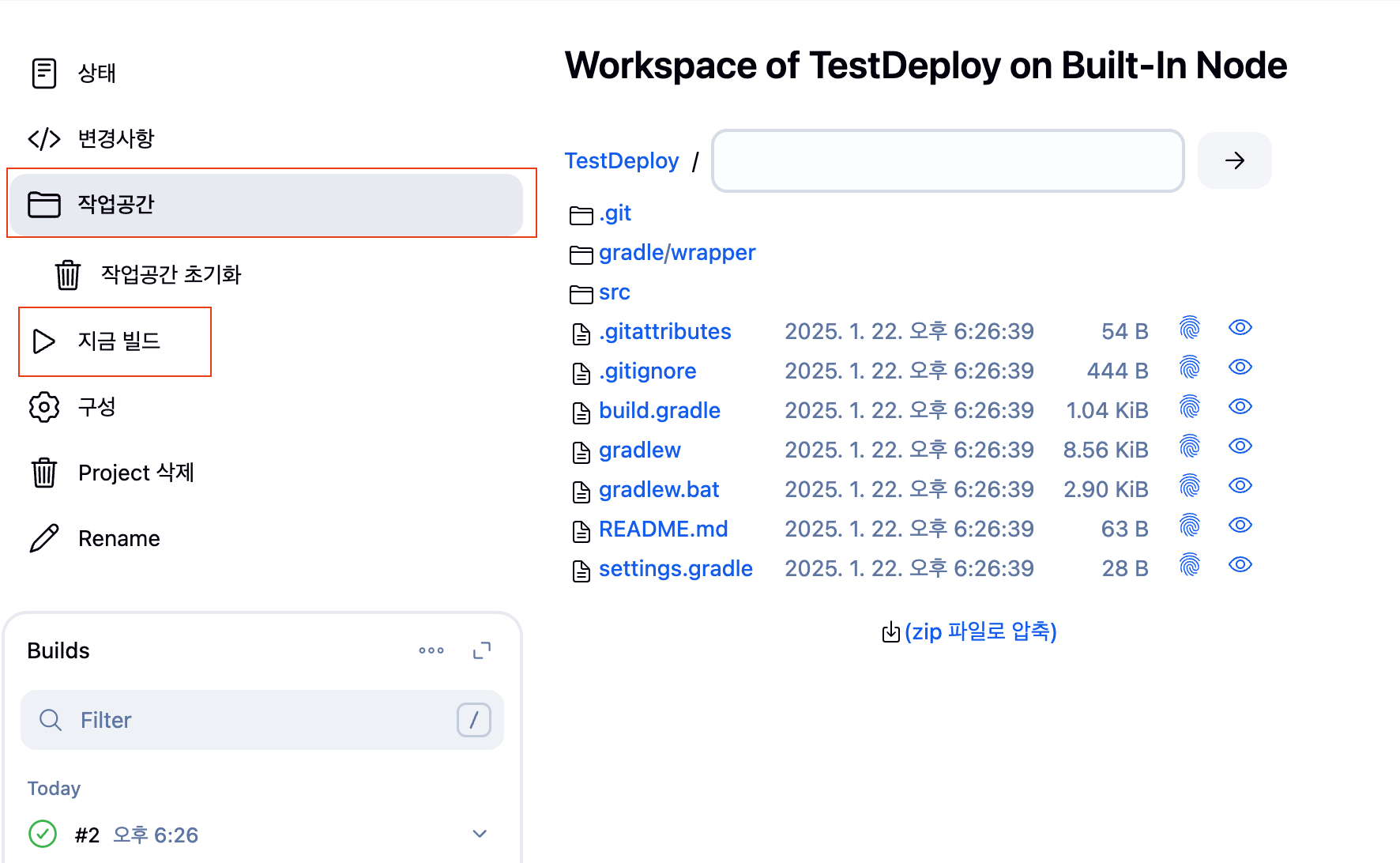Click the go arrow button beside path field
The width and height of the screenshot is (1400, 863).
tap(1234, 160)
